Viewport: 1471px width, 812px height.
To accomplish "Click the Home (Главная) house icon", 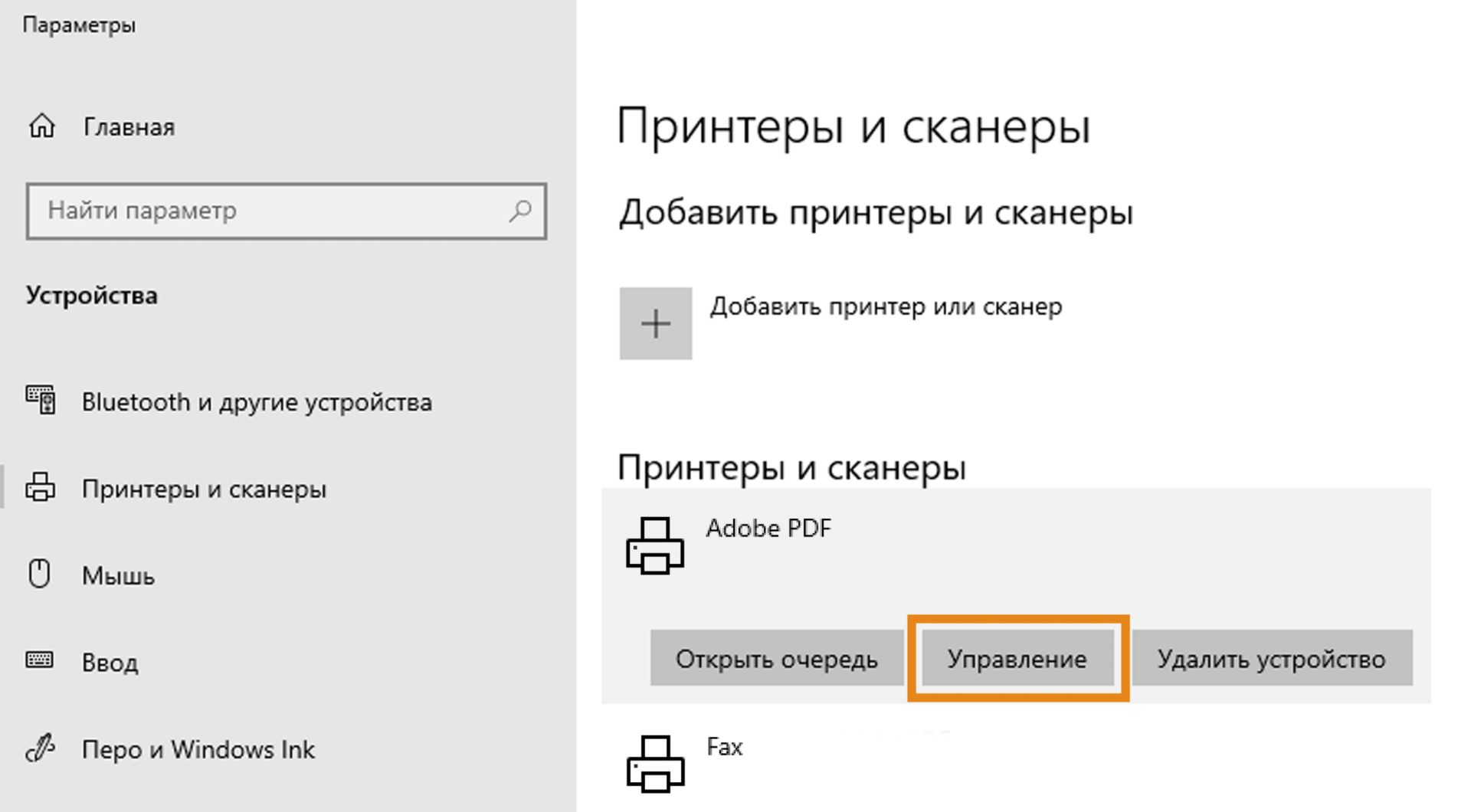I will click(42, 126).
